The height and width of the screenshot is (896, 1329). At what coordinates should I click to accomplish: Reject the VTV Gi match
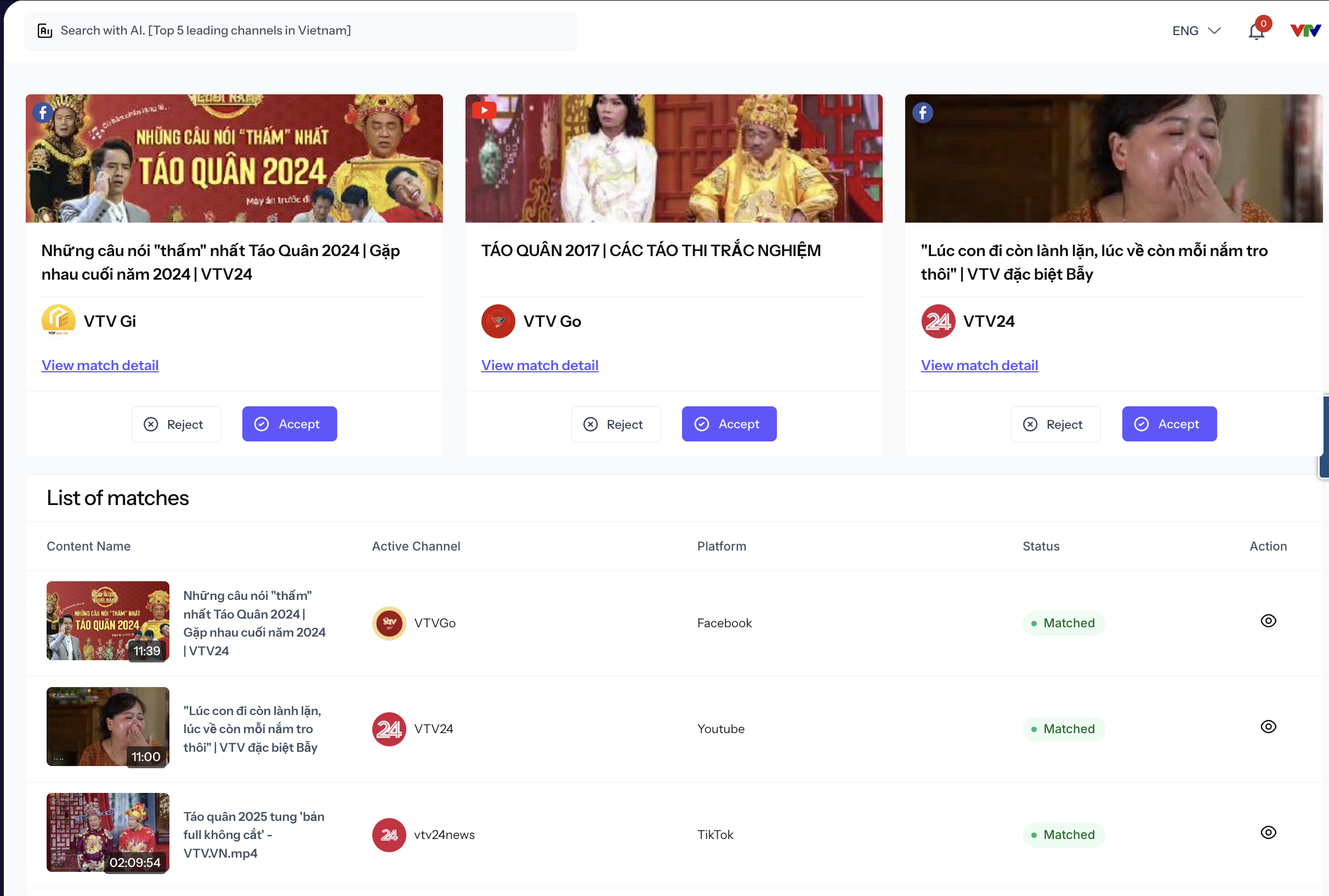177,424
